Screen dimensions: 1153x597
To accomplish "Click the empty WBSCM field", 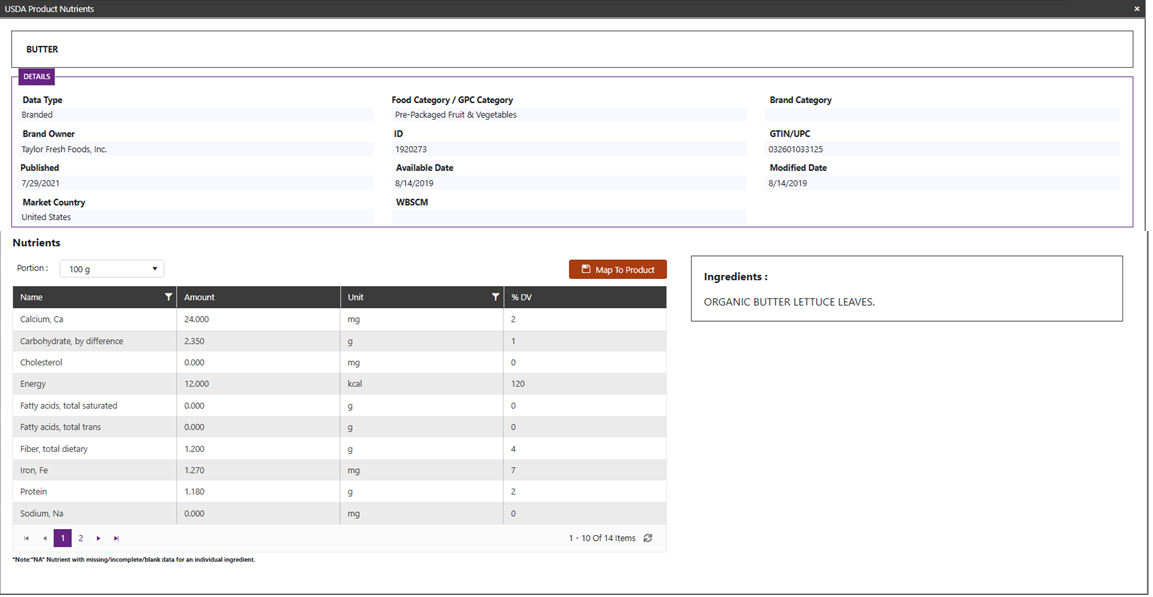I will [569, 217].
